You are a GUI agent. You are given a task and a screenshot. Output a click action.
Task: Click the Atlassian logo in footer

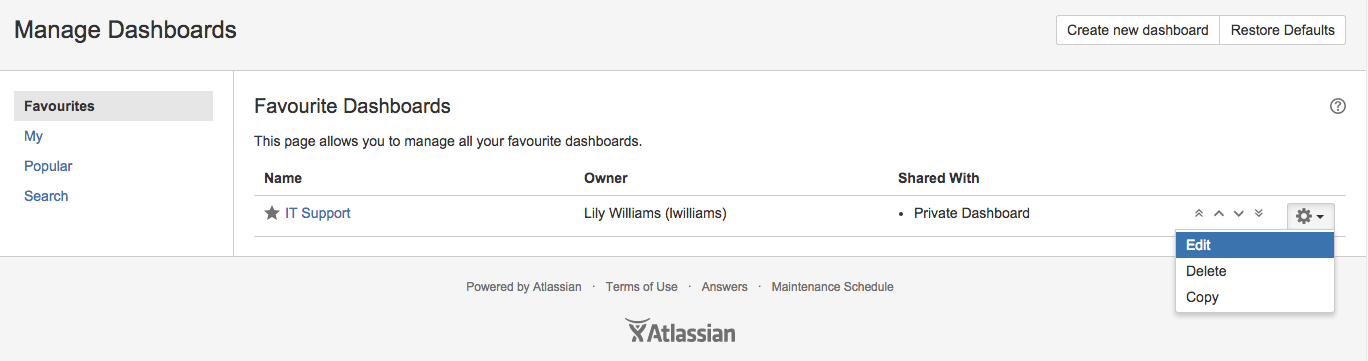[x=680, y=332]
